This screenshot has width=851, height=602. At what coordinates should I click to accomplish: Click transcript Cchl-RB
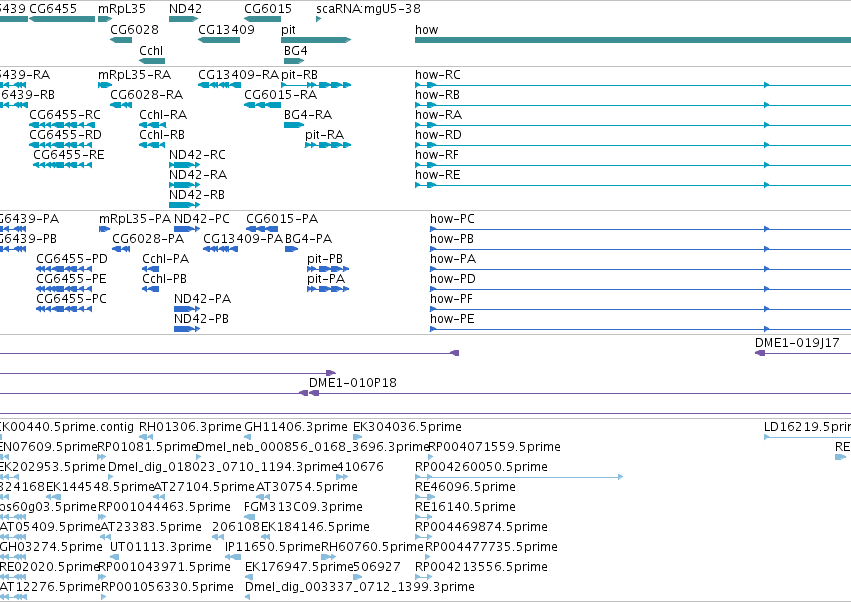tap(162, 135)
